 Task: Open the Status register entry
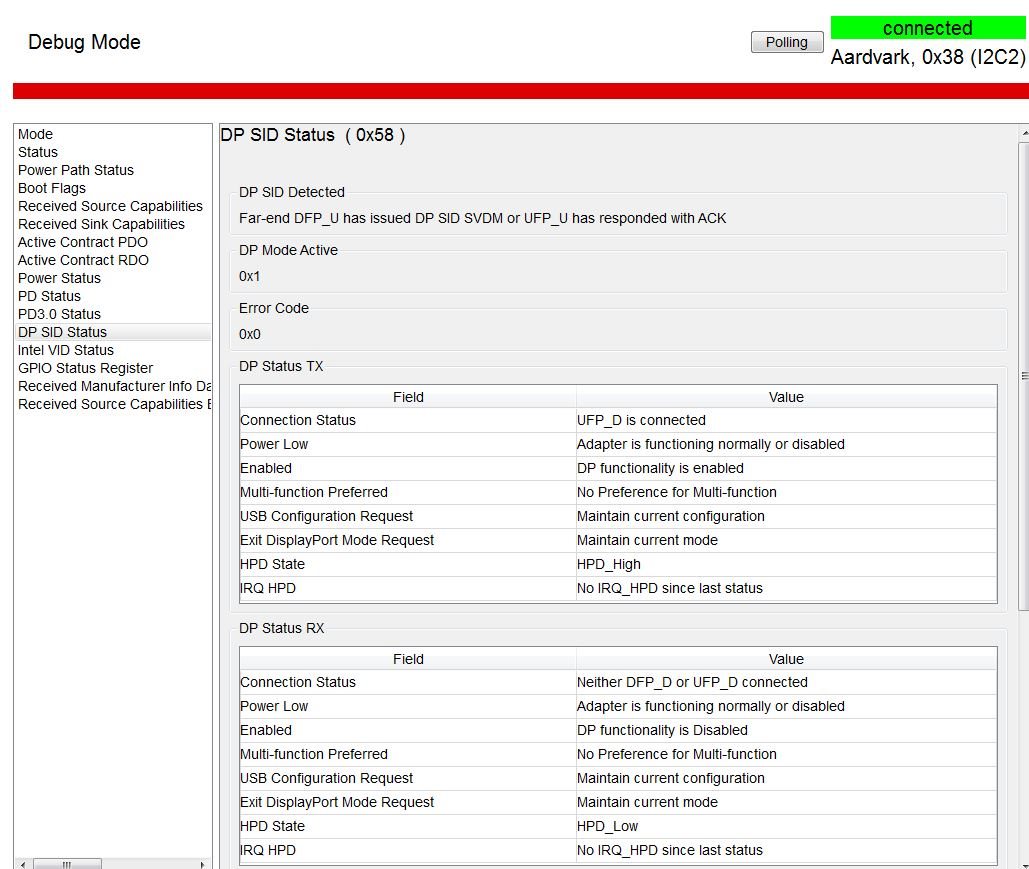pyautogui.click(x=37, y=152)
